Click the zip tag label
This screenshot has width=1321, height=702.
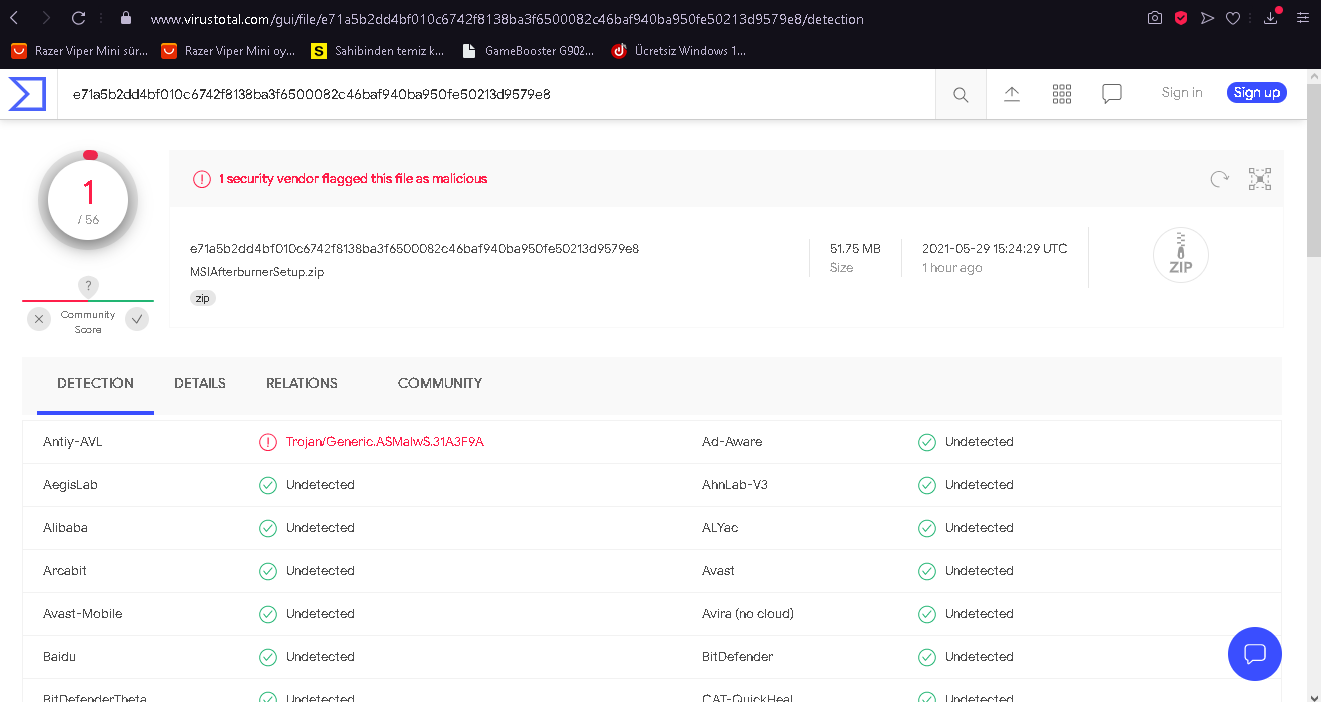[x=203, y=298]
